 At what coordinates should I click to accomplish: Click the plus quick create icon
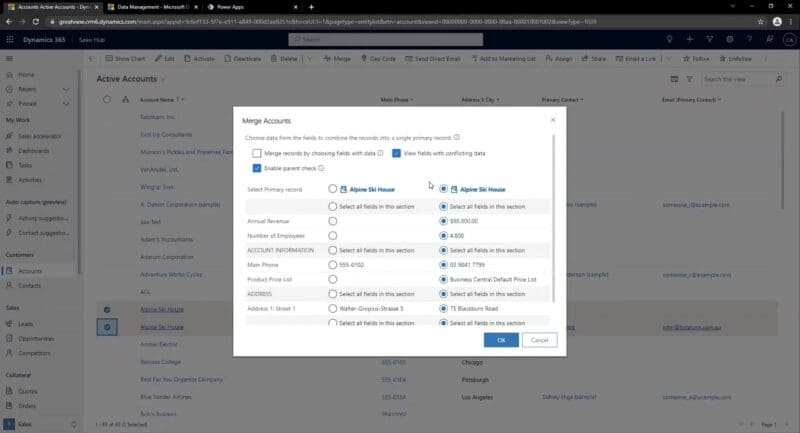[x=690, y=39]
